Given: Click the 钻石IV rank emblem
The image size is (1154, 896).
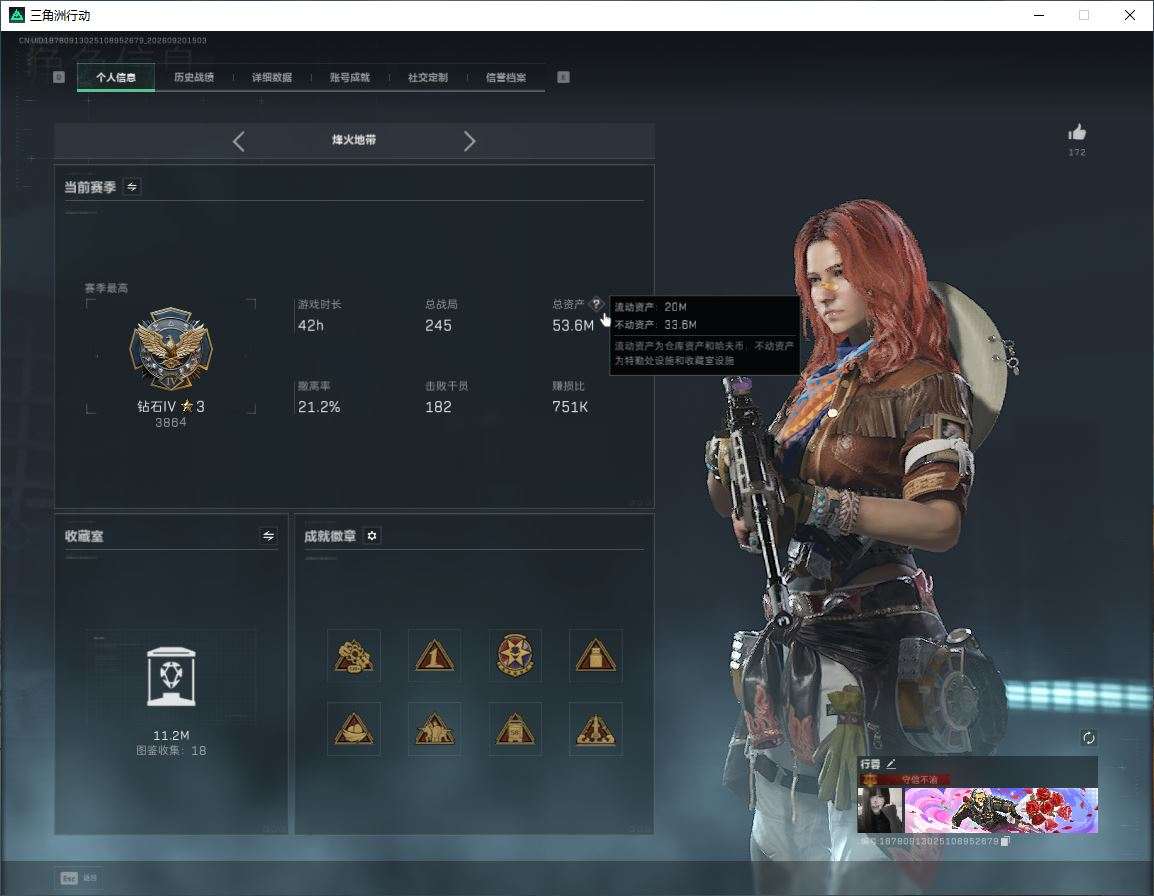Looking at the screenshot, I should pyautogui.click(x=171, y=348).
